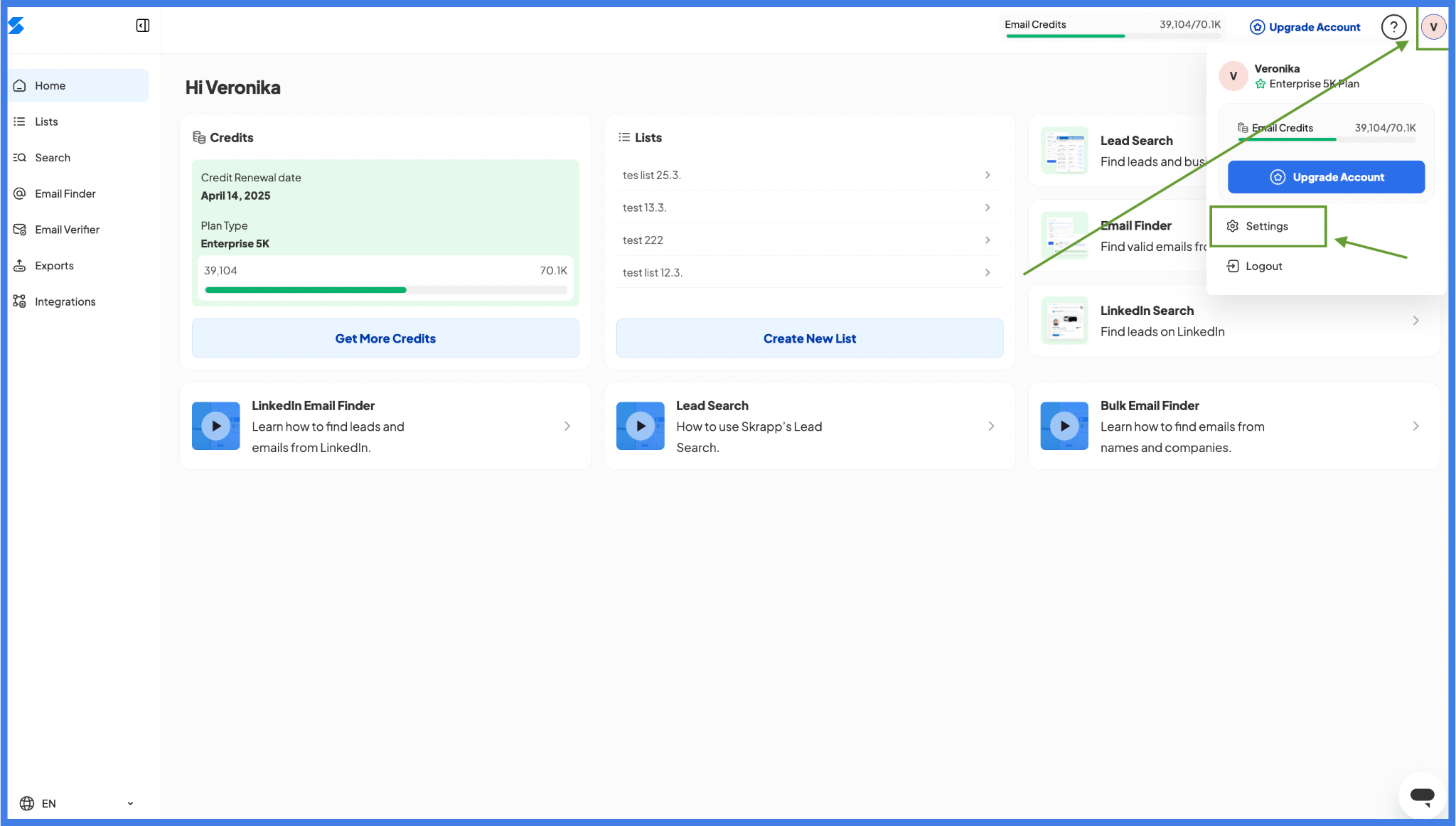
Task: Click the Settings gear icon
Action: 1233,226
